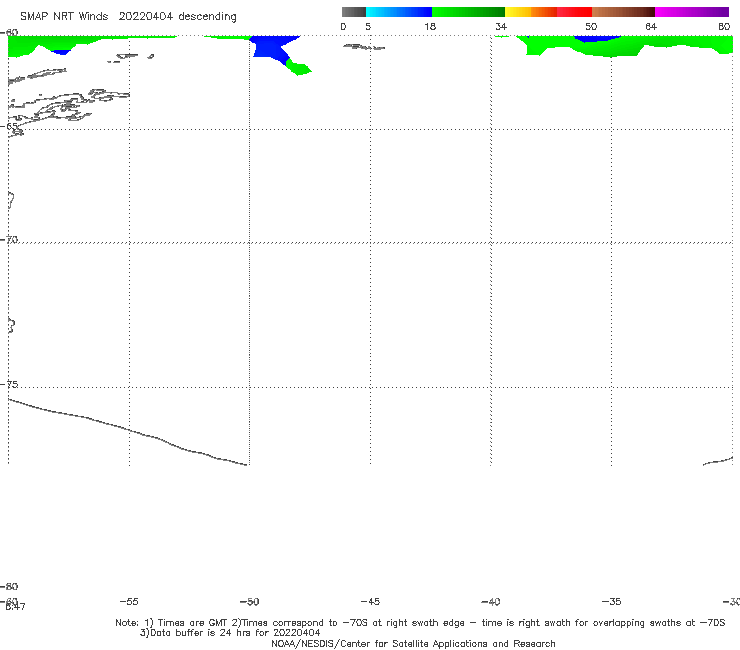This screenshot has width=740, height=650.
Task: Click the blue wind area near -36 longitude
Action: tap(597, 38)
